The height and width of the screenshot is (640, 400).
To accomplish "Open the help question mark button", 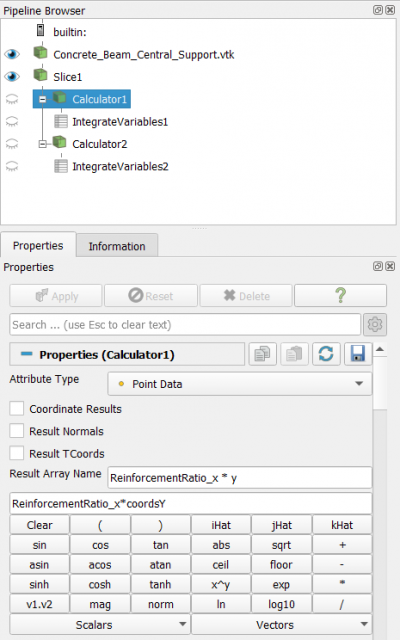I will coord(340,296).
